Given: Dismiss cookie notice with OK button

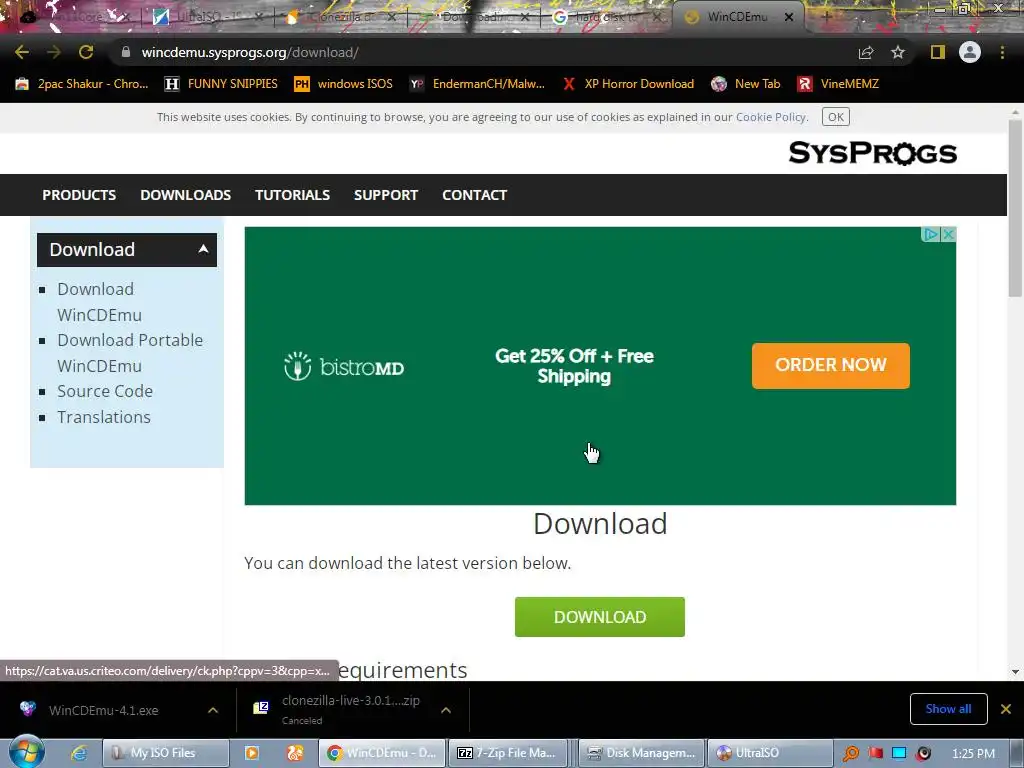Looking at the screenshot, I should click(x=835, y=117).
